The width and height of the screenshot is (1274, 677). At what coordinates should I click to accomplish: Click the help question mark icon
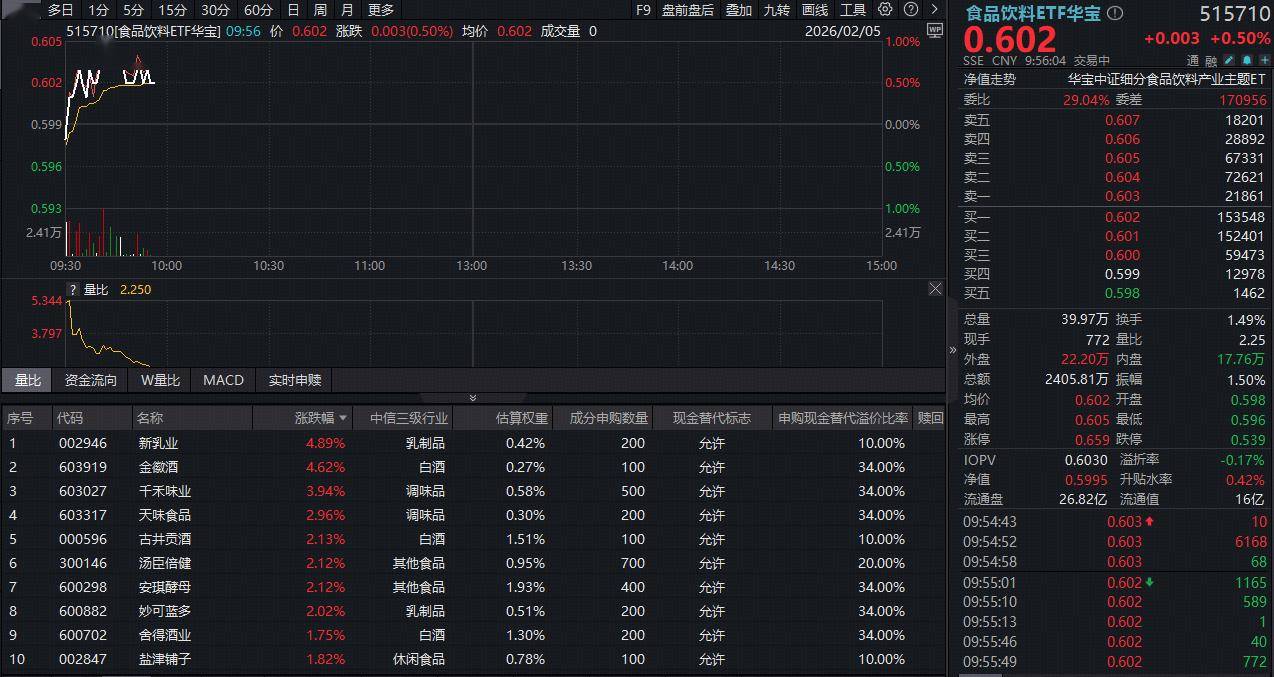(909, 10)
